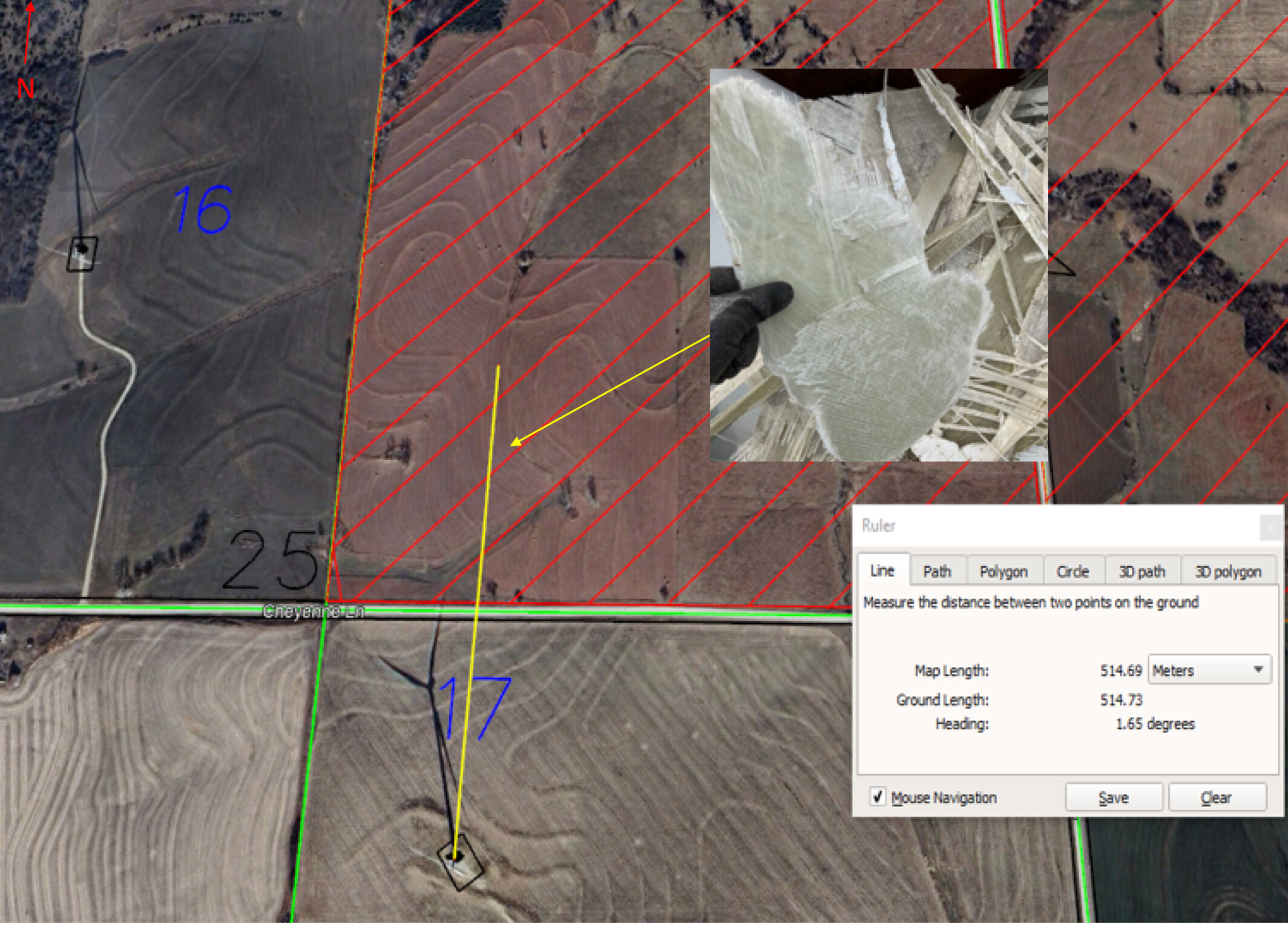
Task: Click the Heading value 1.65 degrees
Action: click(x=1155, y=724)
